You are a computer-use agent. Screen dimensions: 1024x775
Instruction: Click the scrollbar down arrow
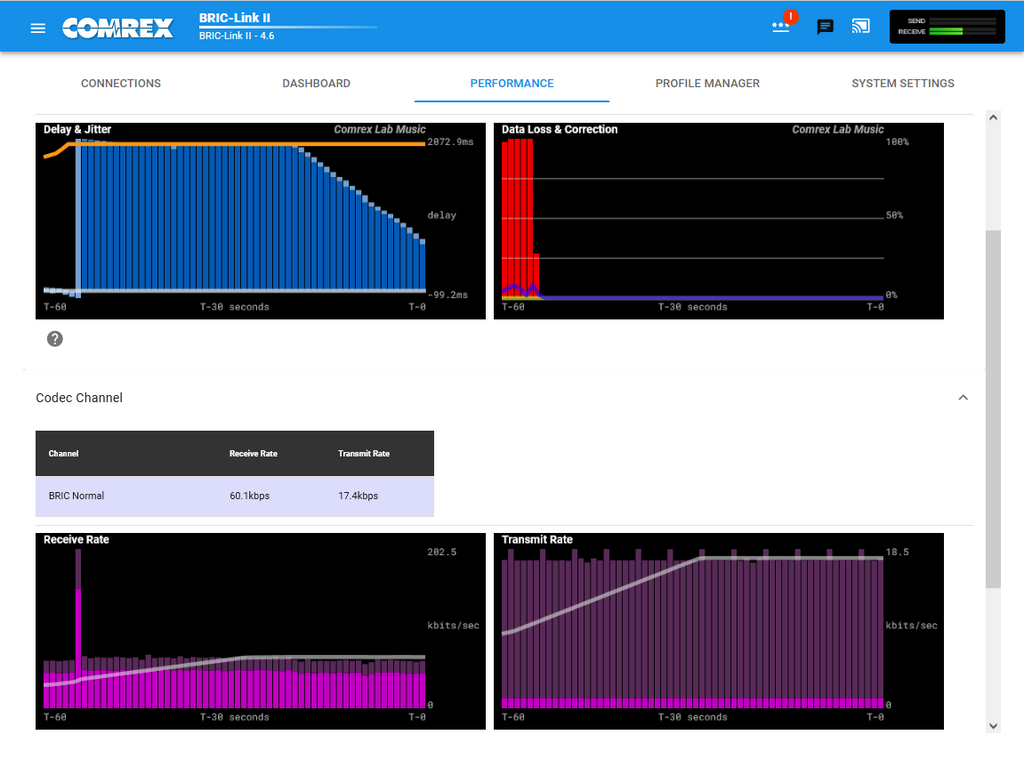(993, 725)
